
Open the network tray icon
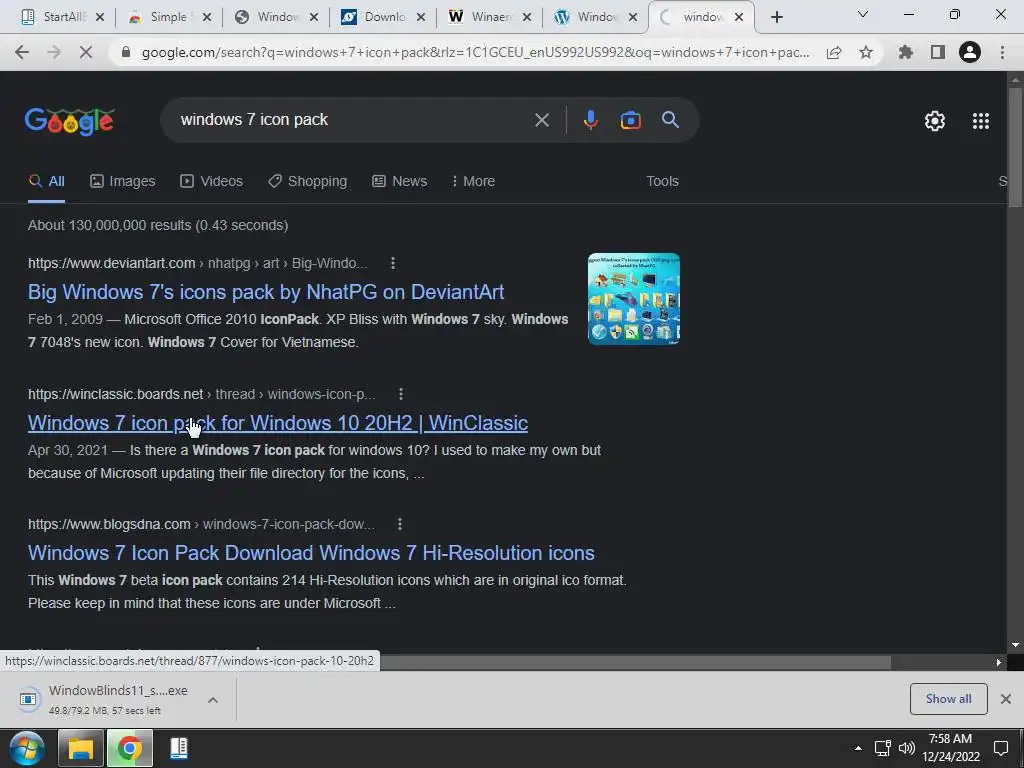(x=883, y=748)
